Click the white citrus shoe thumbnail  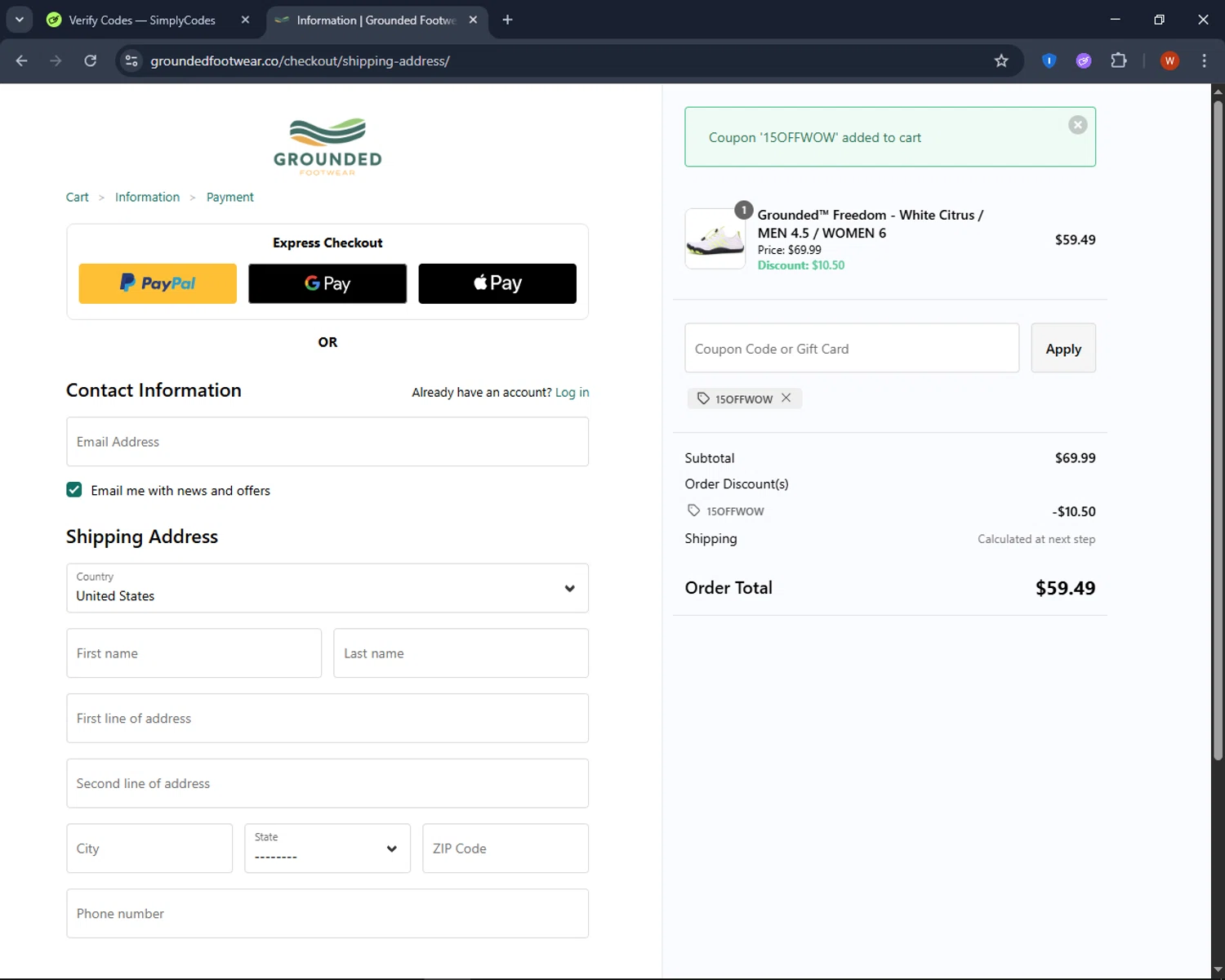(715, 238)
